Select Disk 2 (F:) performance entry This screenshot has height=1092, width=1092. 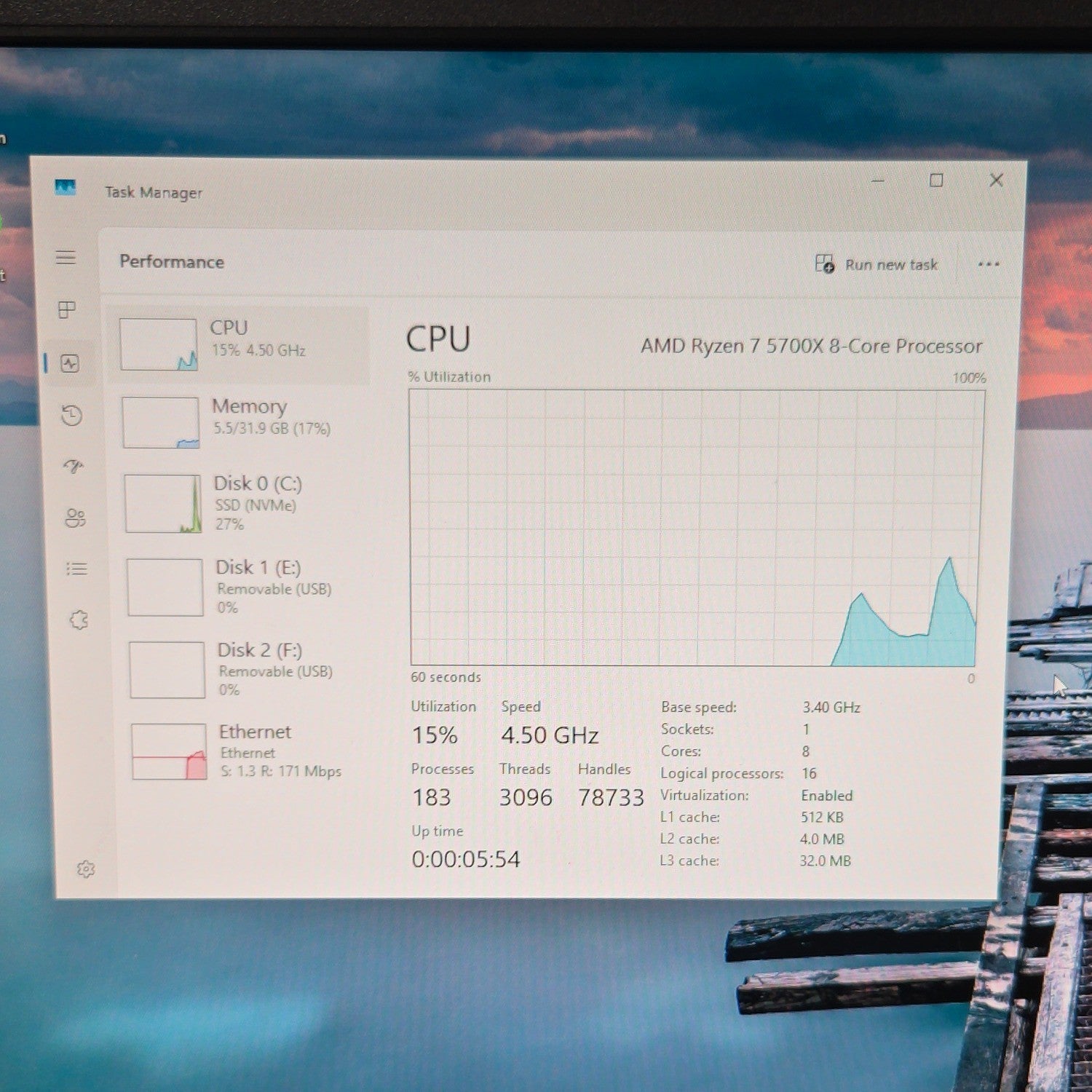click(x=245, y=669)
